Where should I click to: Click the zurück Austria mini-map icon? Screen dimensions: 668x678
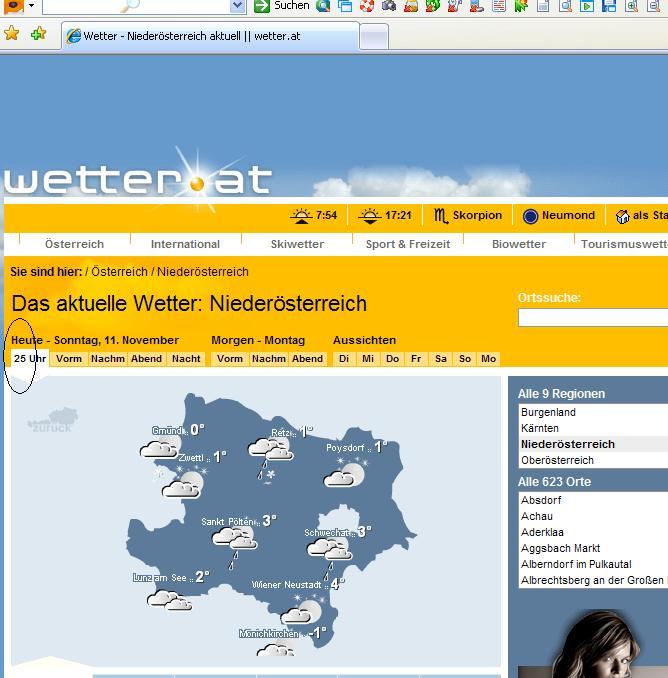[x=53, y=420]
